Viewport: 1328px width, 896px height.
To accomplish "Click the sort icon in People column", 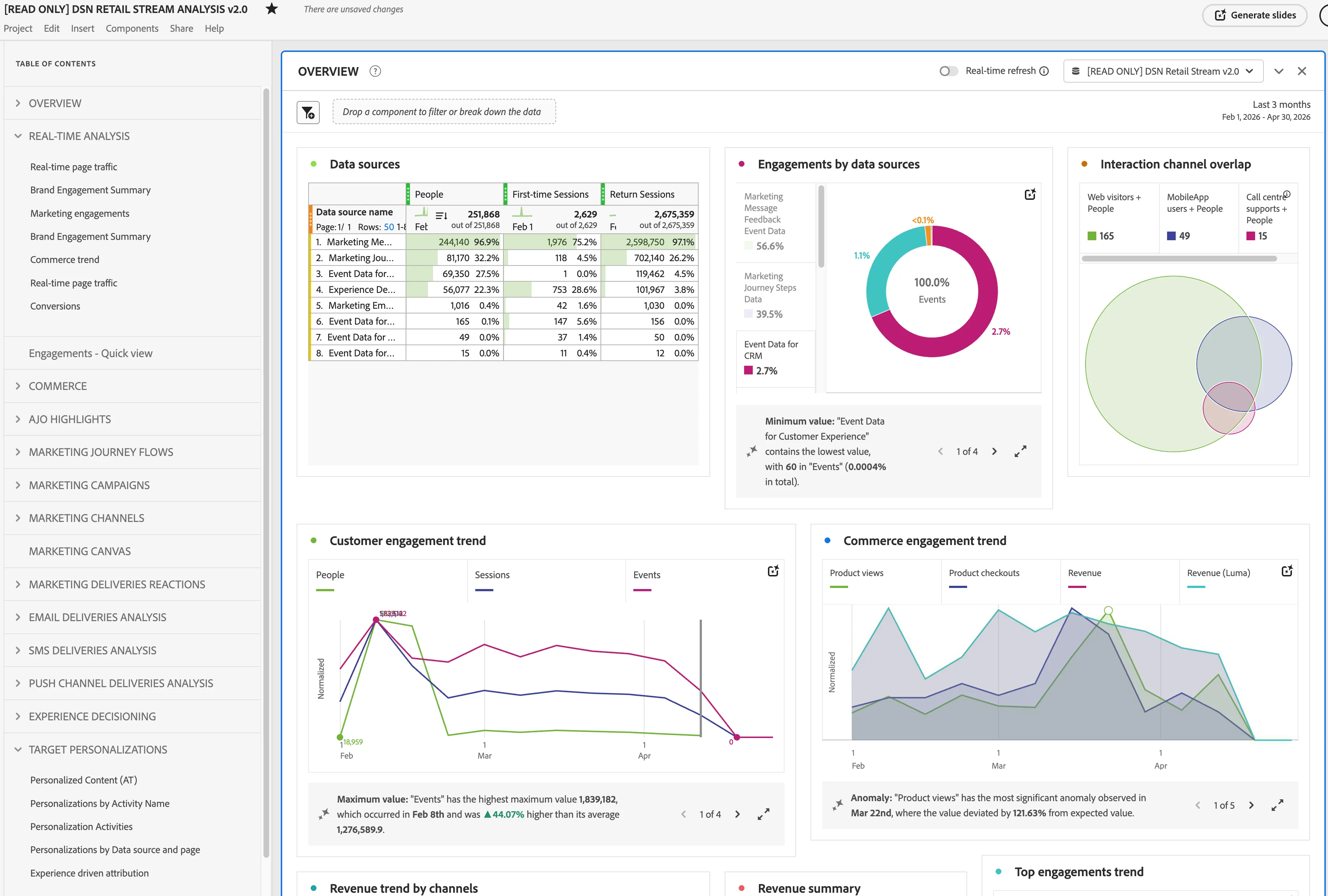I will point(441,216).
